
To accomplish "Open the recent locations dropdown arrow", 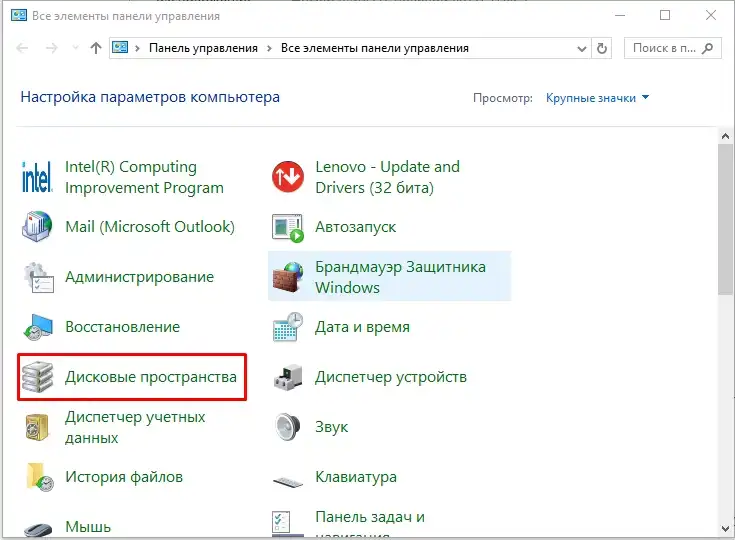I will coord(75,48).
